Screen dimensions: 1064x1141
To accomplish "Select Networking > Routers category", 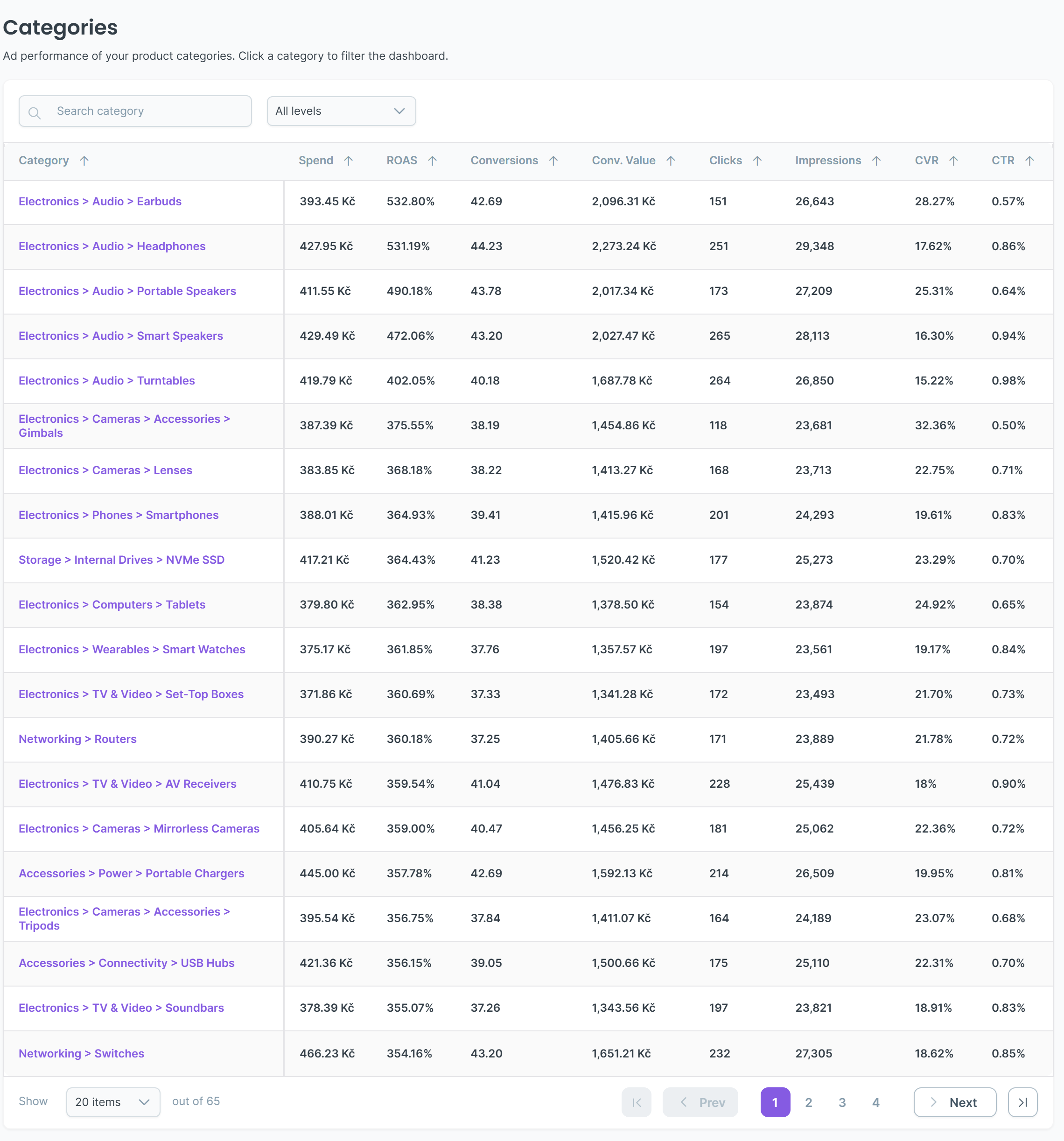I will [x=77, y=739].
